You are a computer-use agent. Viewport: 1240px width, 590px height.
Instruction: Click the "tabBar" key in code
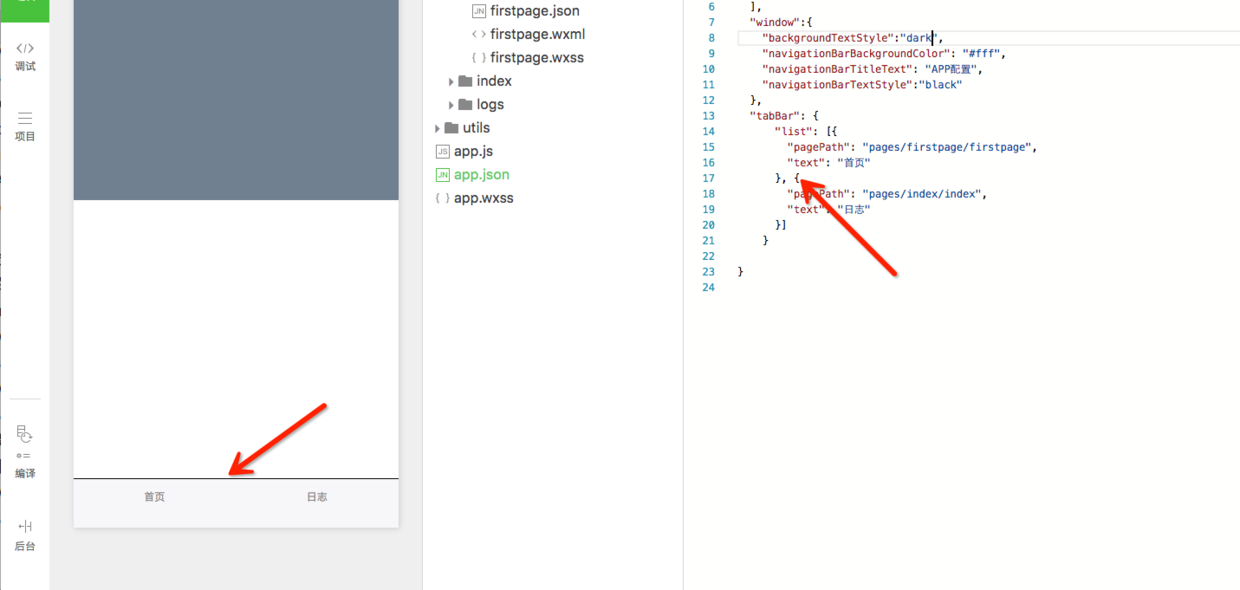click(x=774, y=116)
